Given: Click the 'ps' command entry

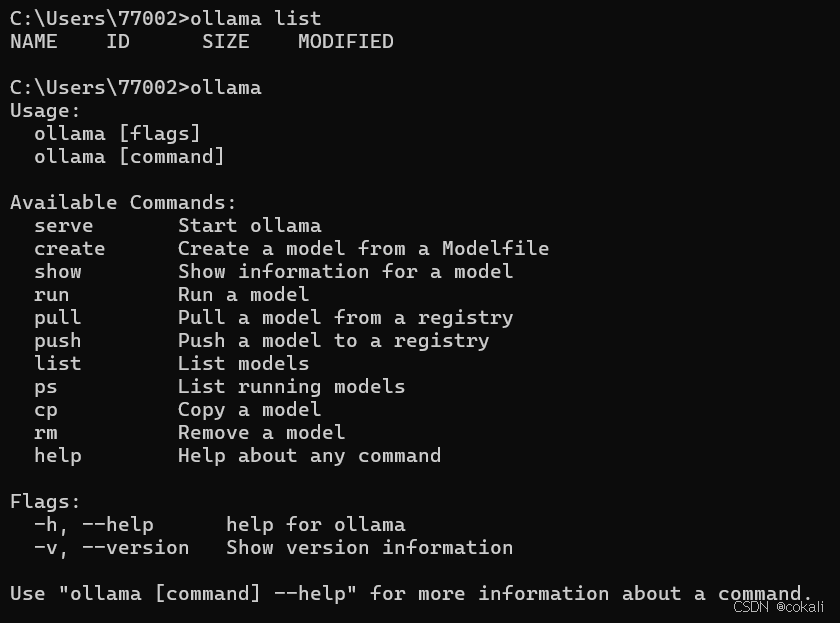Looking at the screenshot, I should point(46,388).
